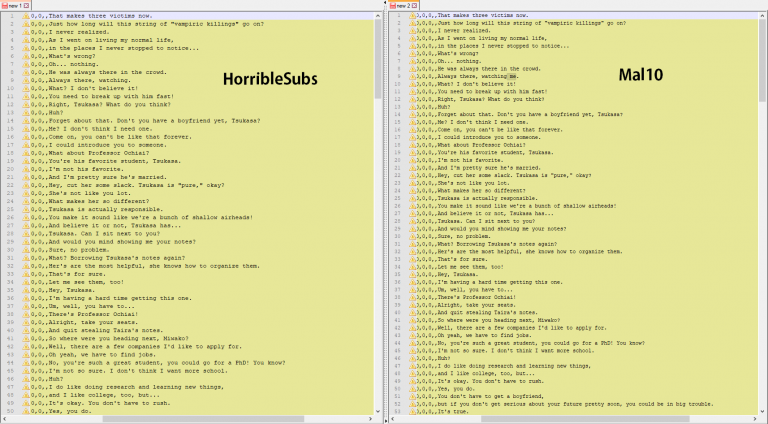Click the vertical scrollbar thumb in new 2 pane
Viewport: 768px width, 424px height.
[763, 61]
